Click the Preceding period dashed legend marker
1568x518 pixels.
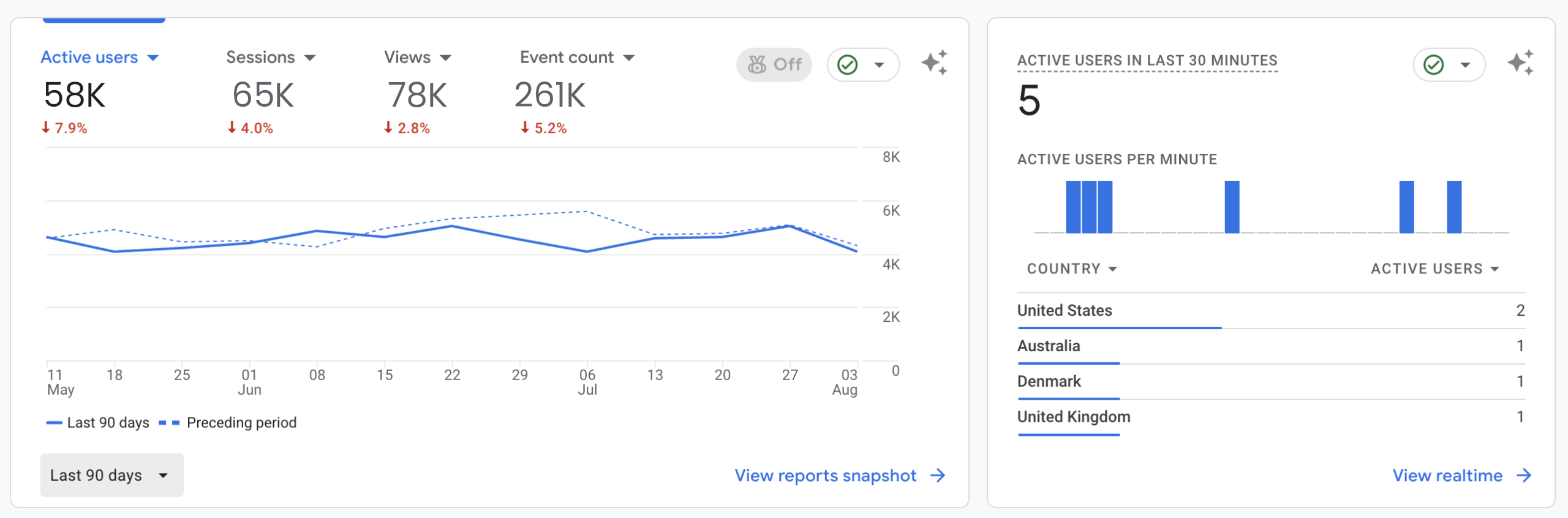click(169, 423)
